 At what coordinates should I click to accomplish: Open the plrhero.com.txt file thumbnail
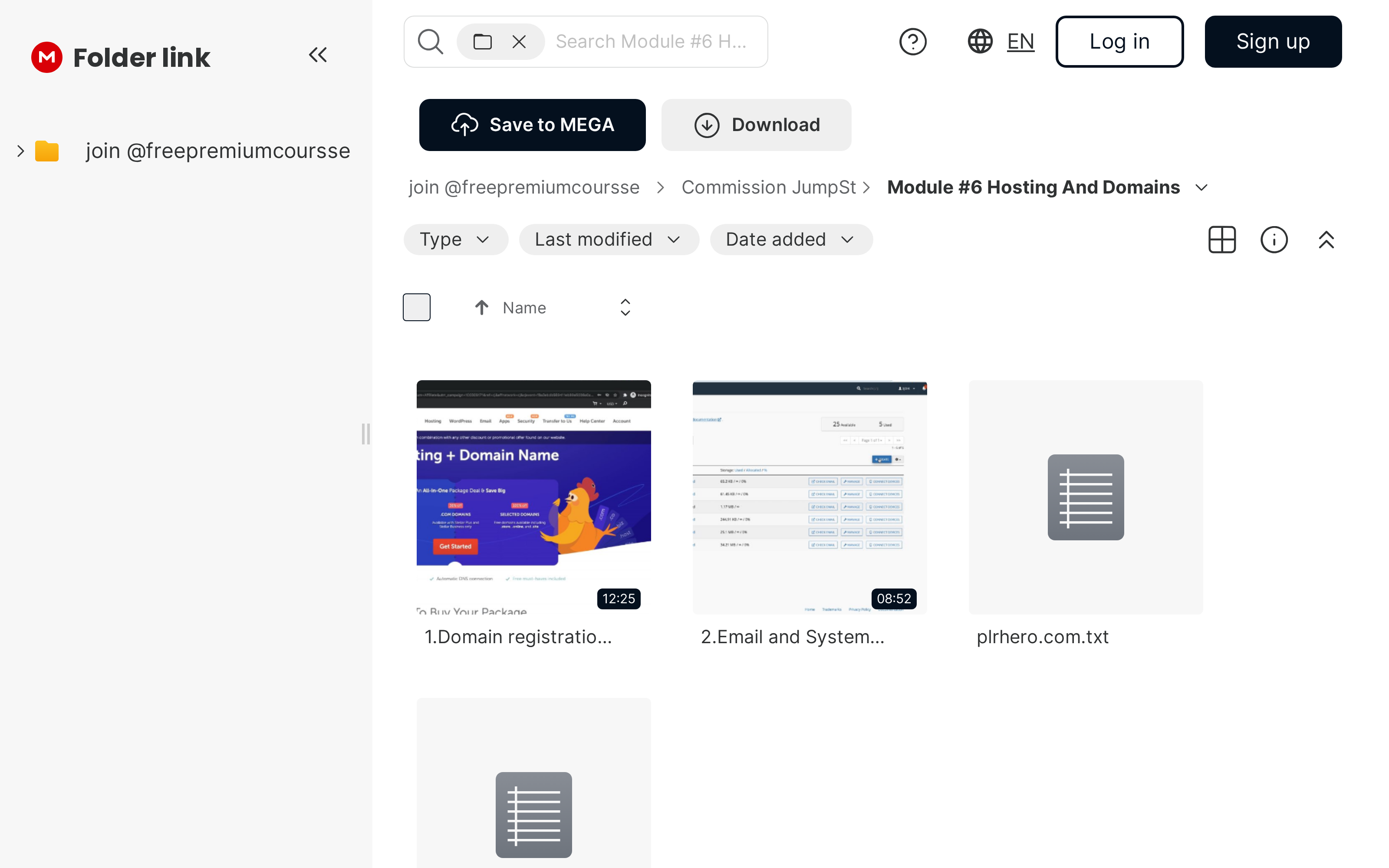click(1086, 496)
